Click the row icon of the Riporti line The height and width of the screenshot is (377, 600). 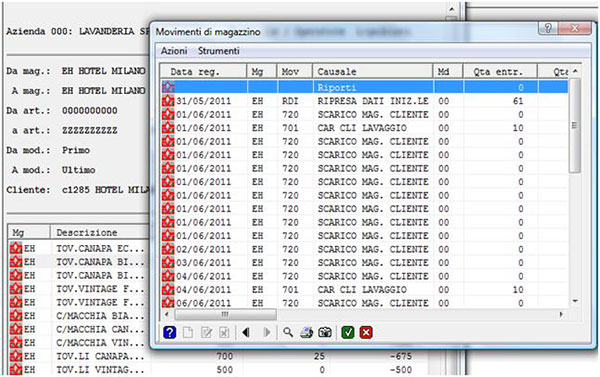pos(168,87)
